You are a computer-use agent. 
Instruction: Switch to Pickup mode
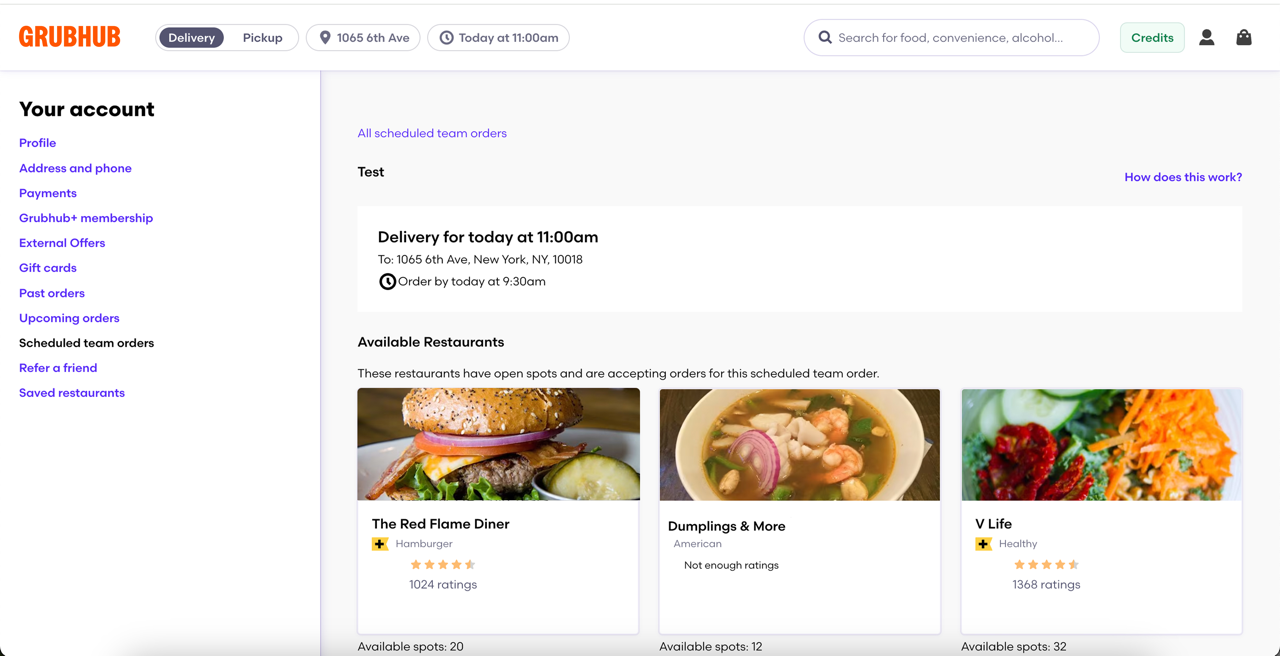click(x=262, y=38)
